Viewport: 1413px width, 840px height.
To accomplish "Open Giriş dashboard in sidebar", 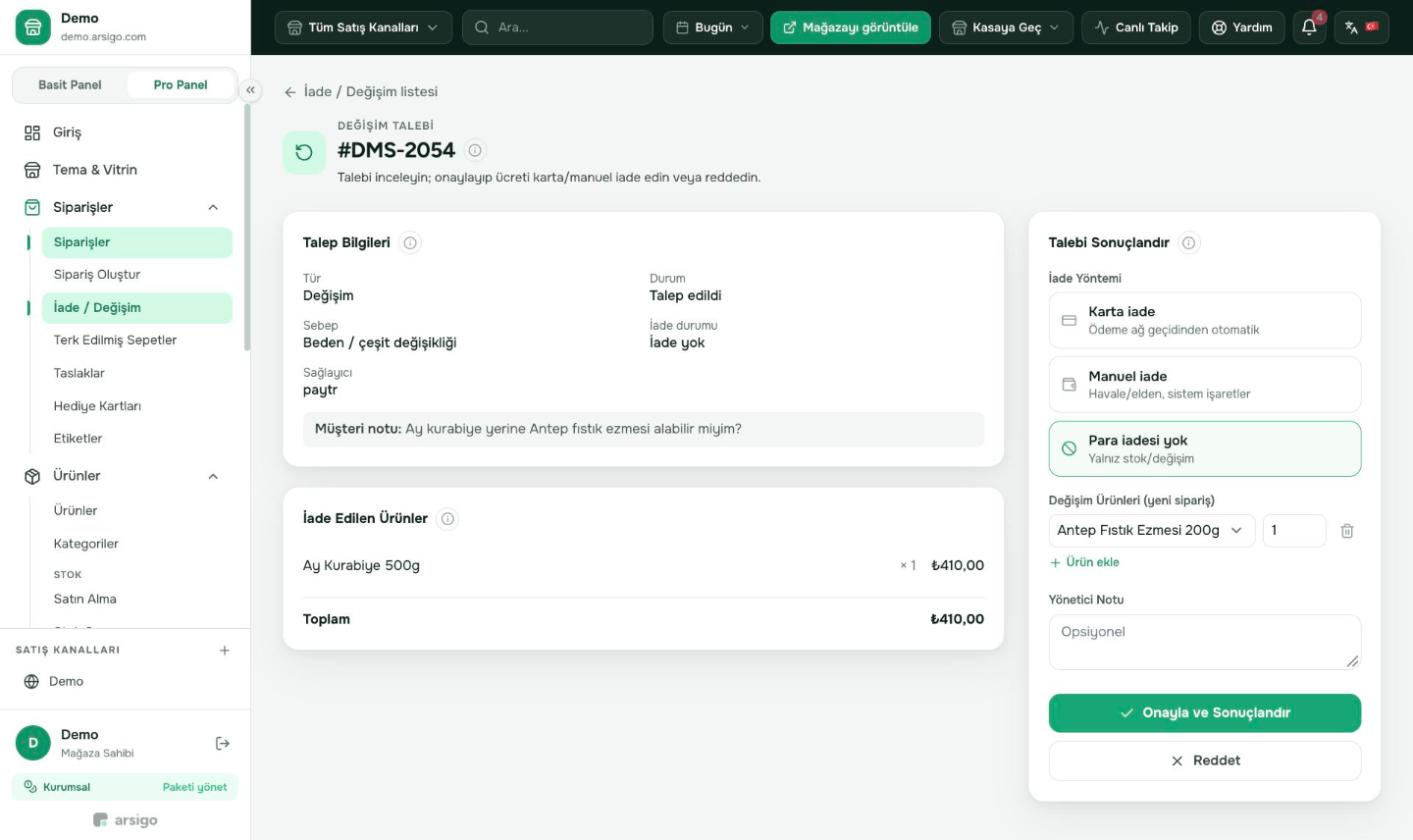I will [124, 132].
